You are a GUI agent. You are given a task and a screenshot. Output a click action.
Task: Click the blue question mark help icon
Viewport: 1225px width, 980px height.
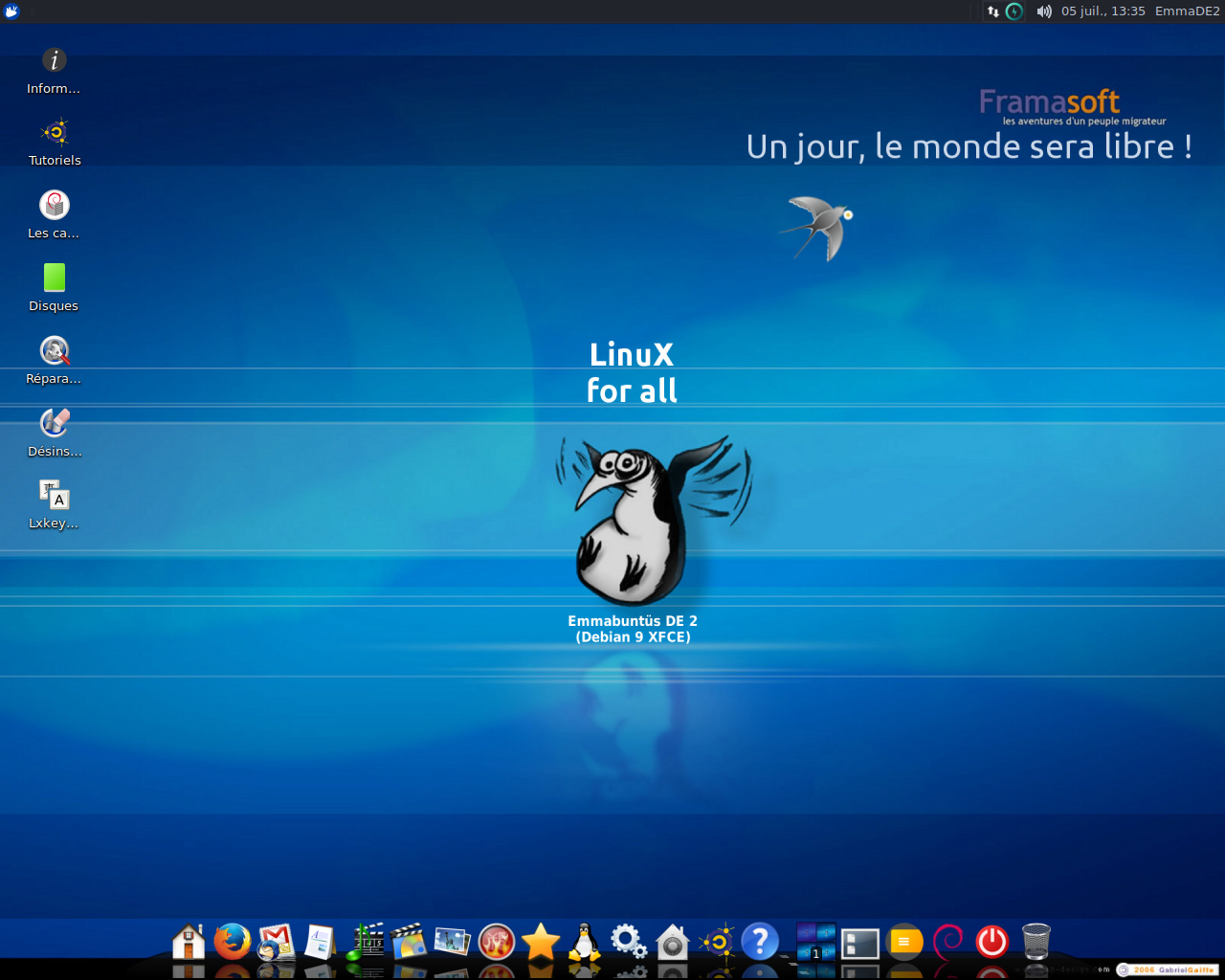[760, 942]
